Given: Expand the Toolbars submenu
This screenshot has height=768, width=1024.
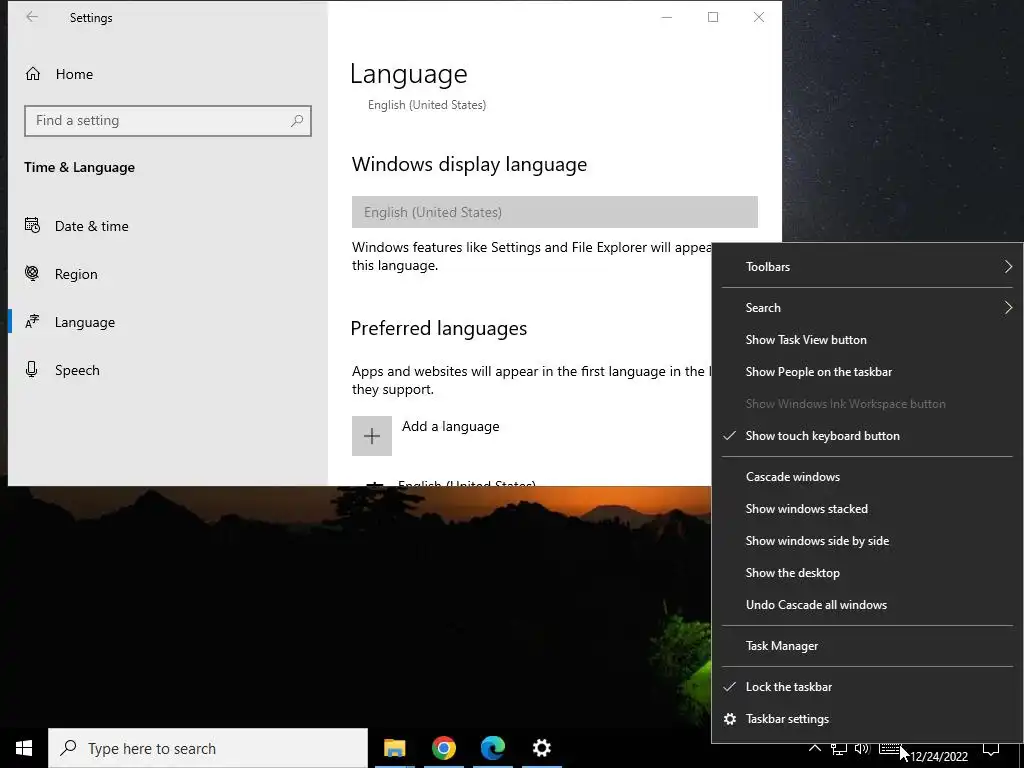Looking at the screenshot, I should 867,266.
